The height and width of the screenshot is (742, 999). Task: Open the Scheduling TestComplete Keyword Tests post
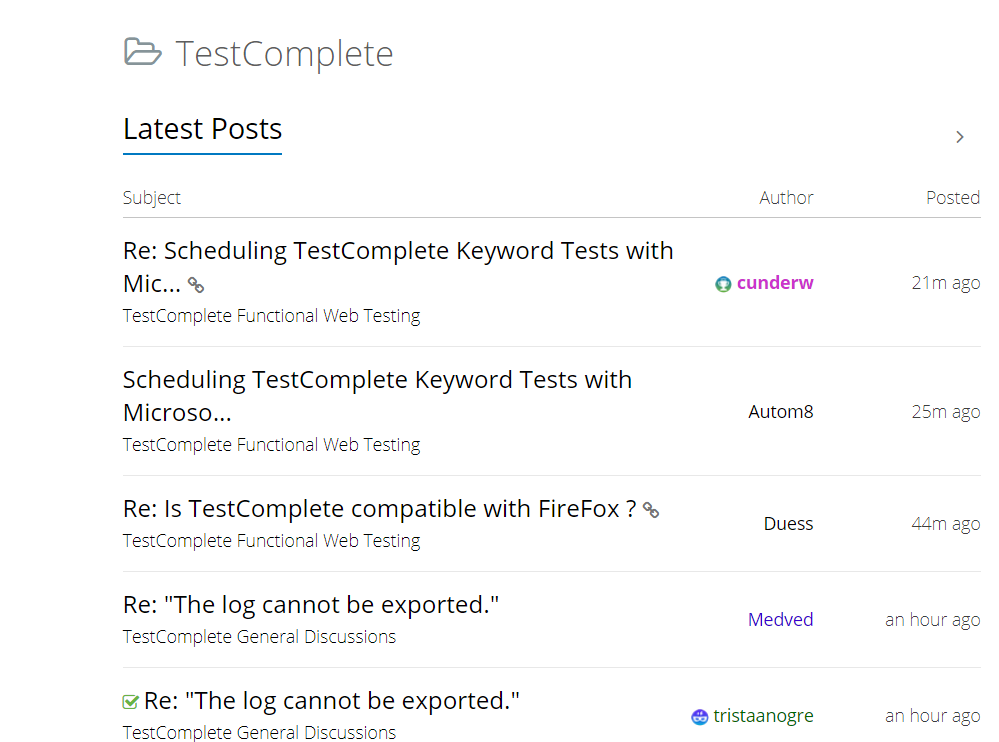click(377, 380)
